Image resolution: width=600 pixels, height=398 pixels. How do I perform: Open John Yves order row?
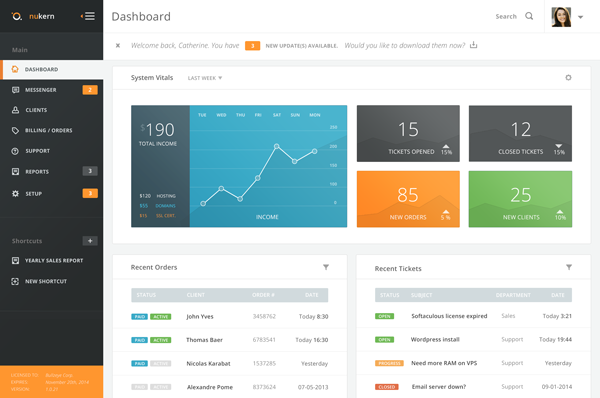(230, 316)
